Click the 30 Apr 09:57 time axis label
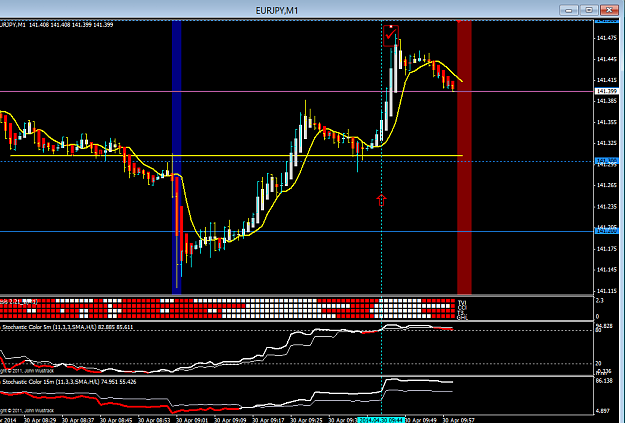Image resolution: width=625 pixels, height=423 pixels. pos(459,420)
